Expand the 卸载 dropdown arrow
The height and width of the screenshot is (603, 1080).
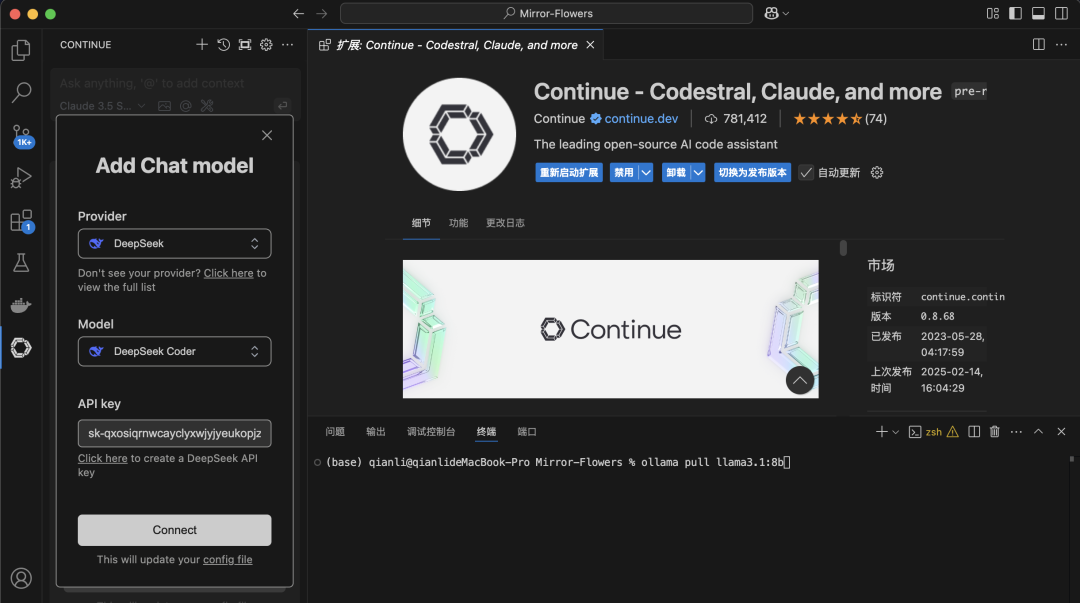[x=698, y=172]
